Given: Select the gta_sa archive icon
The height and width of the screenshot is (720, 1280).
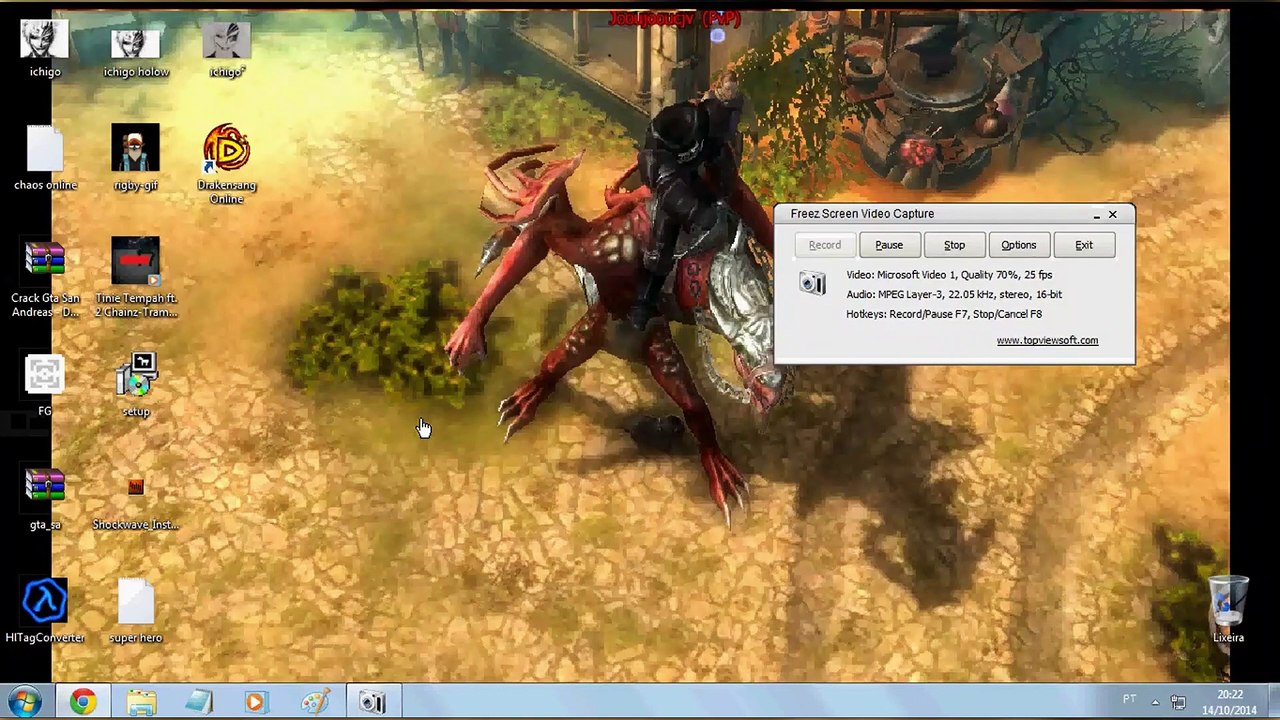Looking at the screenshot, I should click(45, 498).
